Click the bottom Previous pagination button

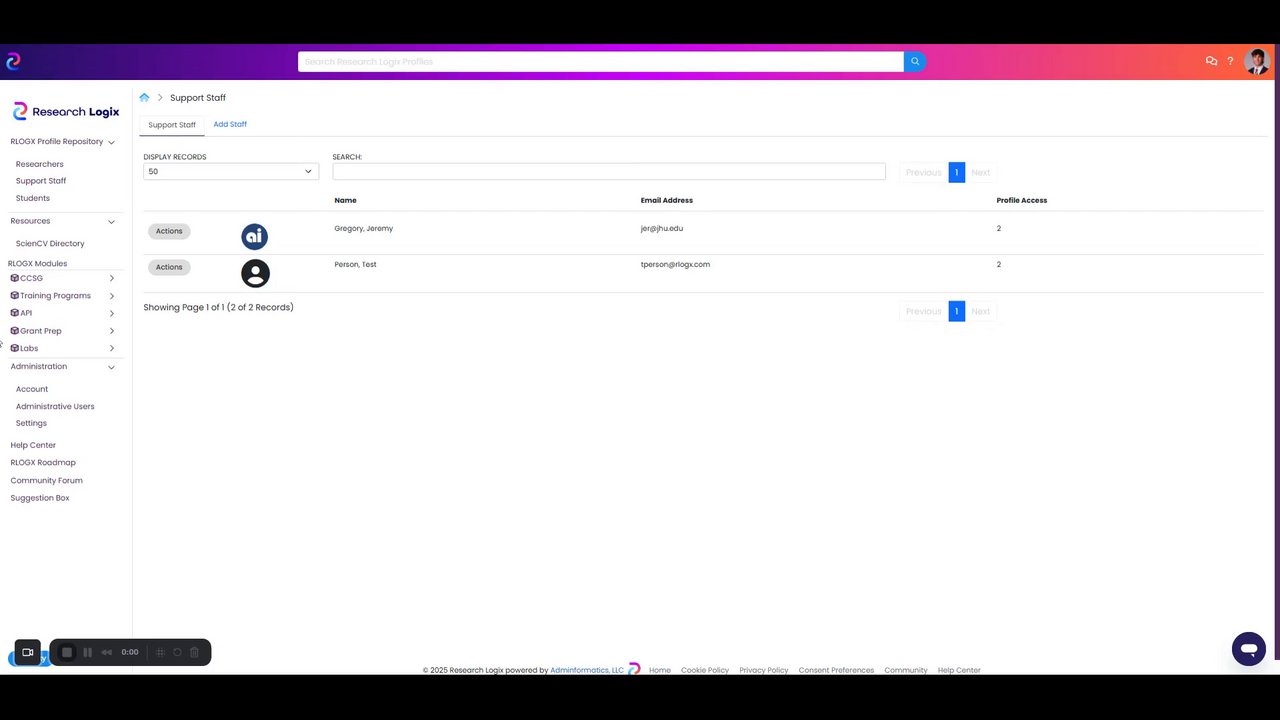coord(923,311)
